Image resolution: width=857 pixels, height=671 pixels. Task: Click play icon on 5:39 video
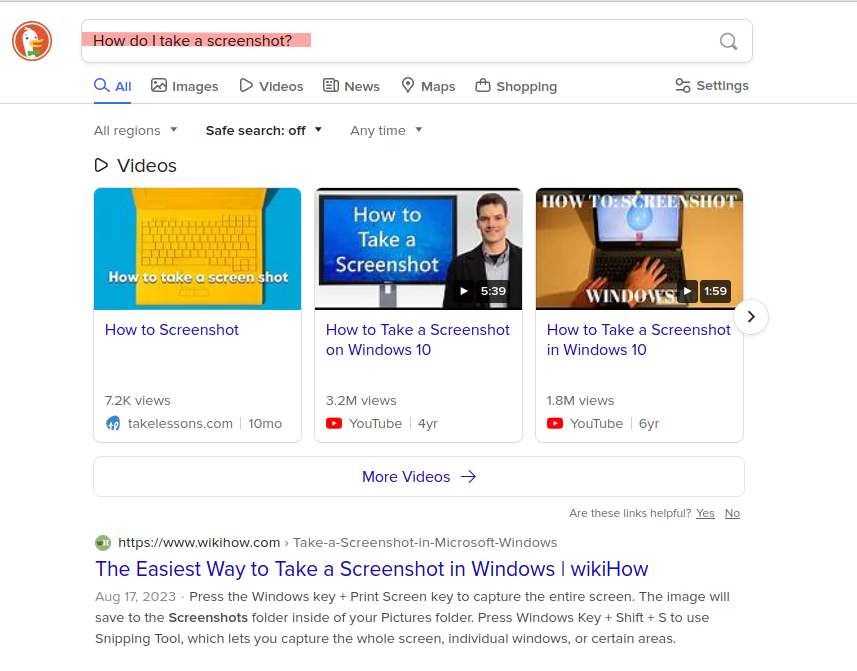[x=464, y=291]
